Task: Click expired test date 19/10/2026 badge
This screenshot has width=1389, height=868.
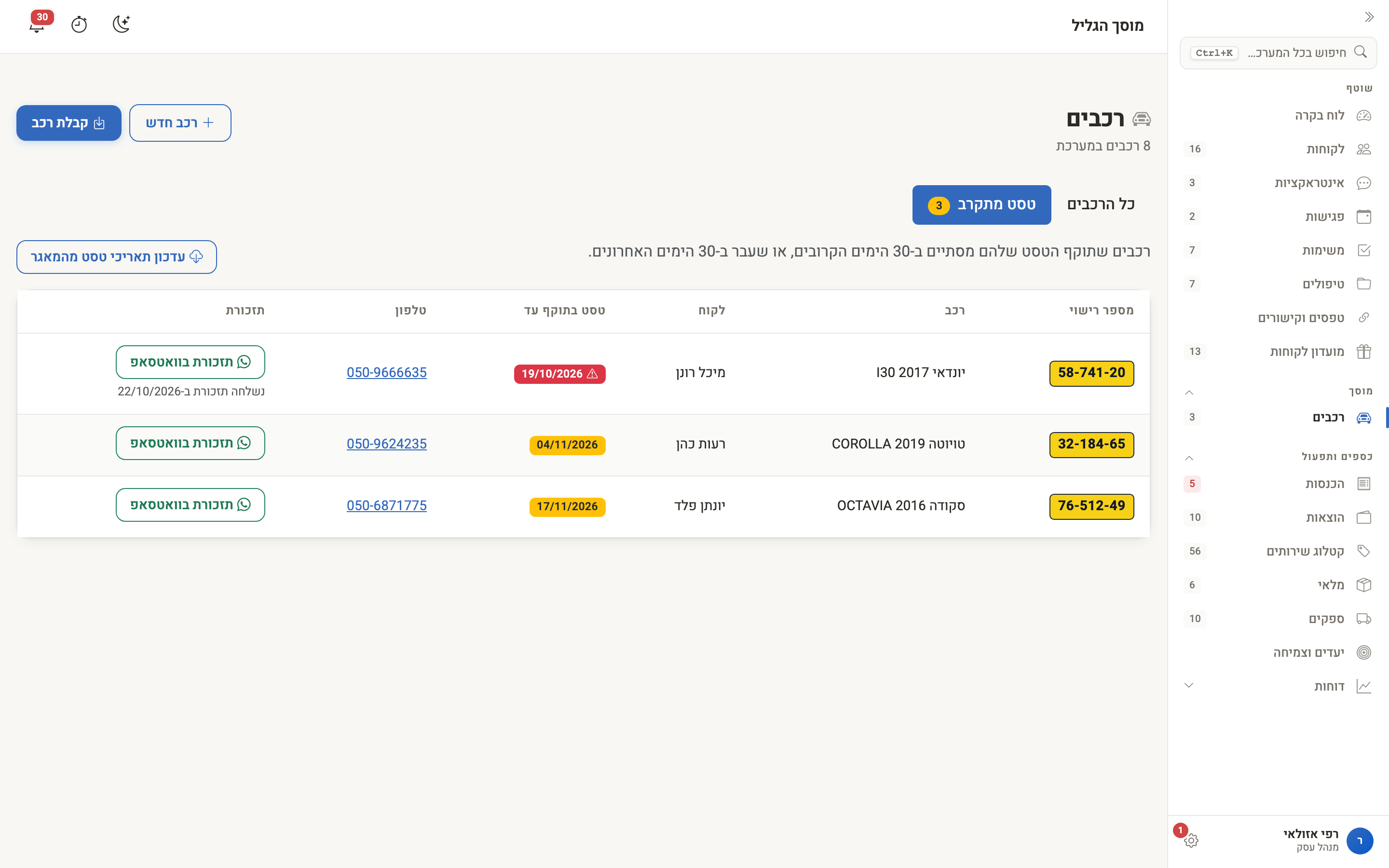Action: click(x=559, y=374)
